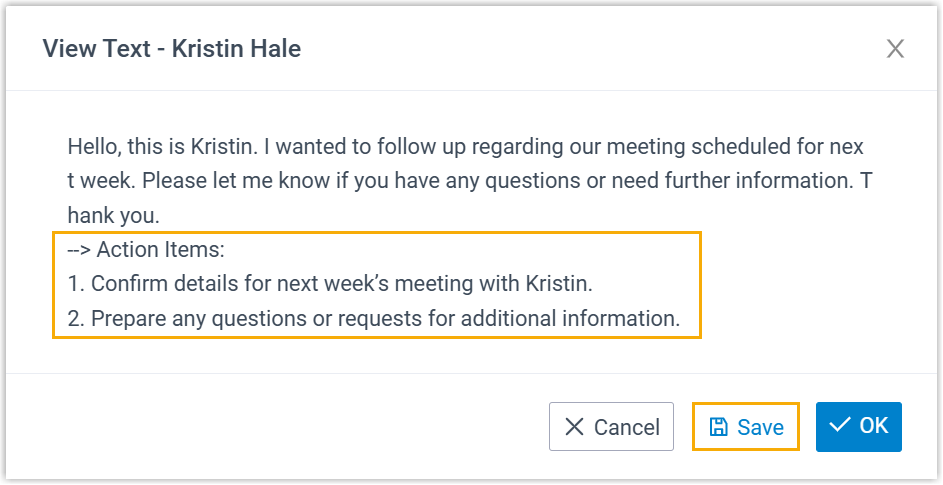Click the floppy disk Save icon
Image resolution: width=943 pixels, height=485 pixels.
click(718, 427)
